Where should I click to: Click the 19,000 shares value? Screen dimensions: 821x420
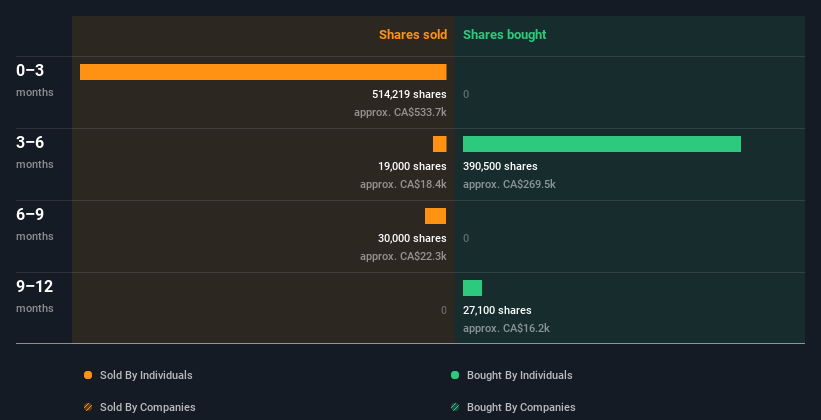413,166
